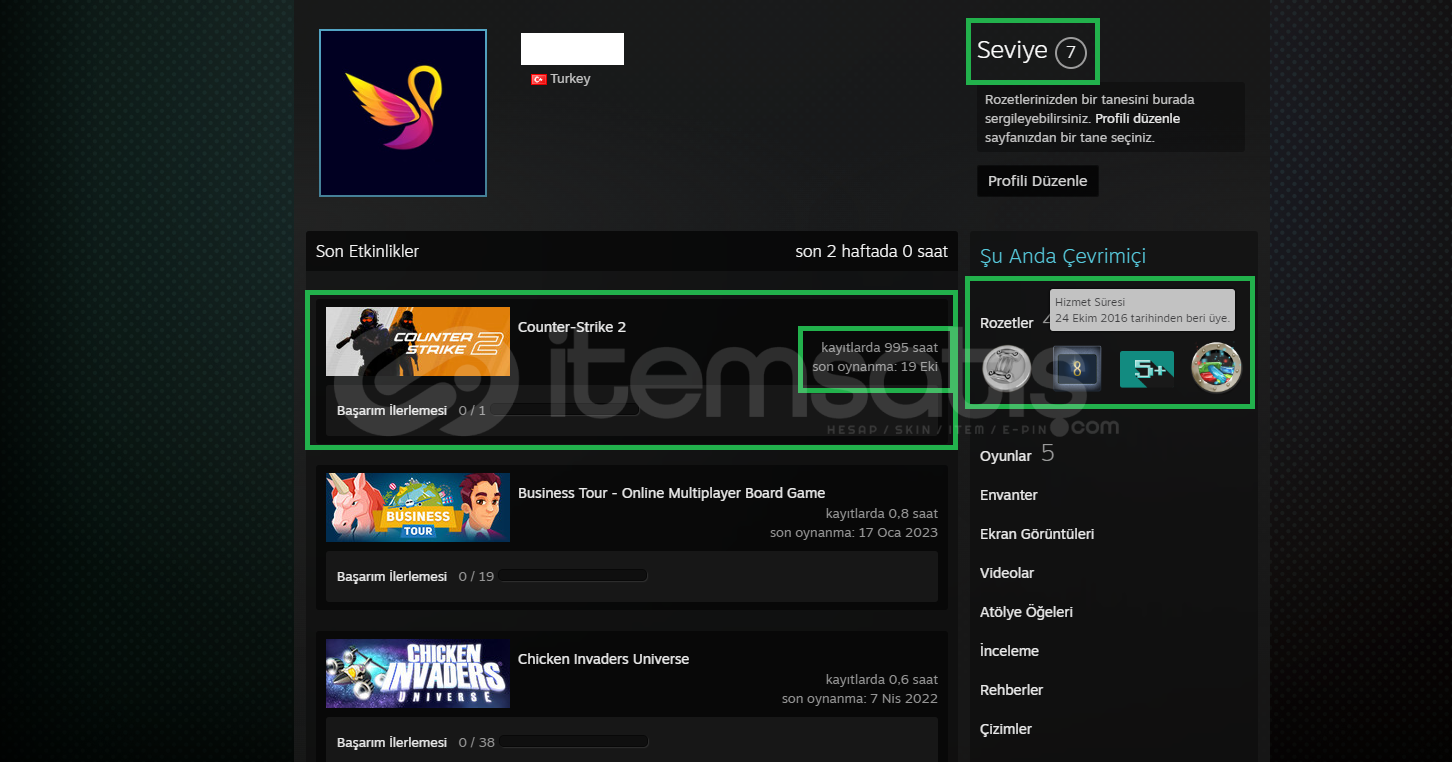Open the Çizimler artwork section
1452x762 pixels.
(x=1006, y=729)
